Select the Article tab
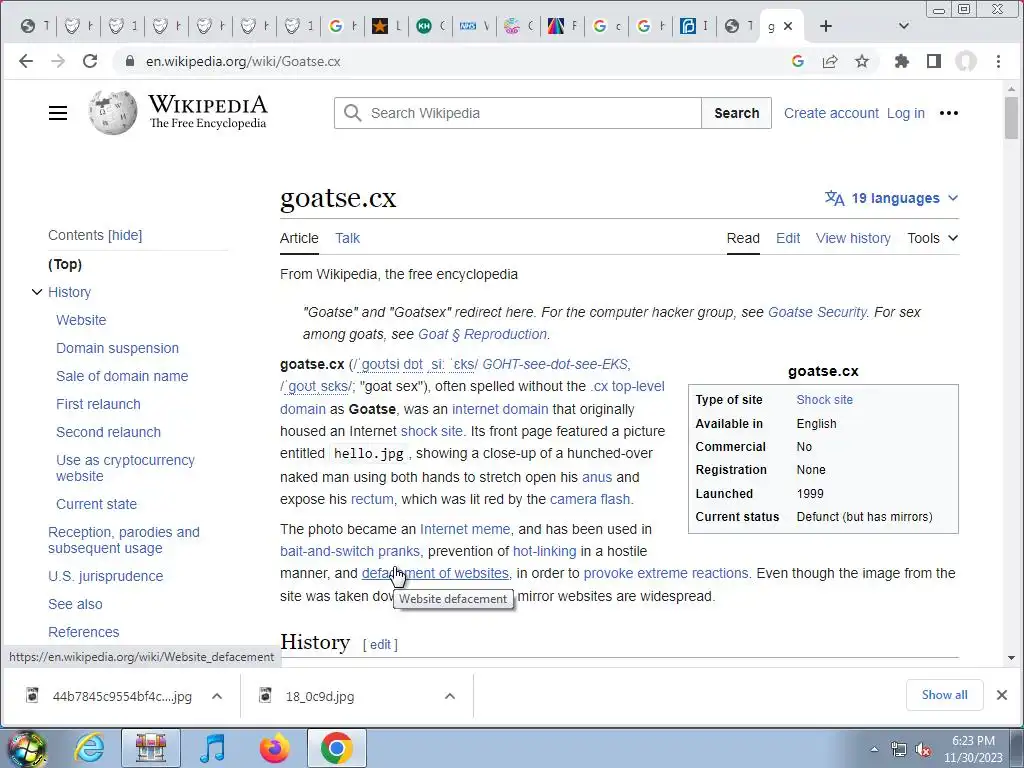The height and width of the screenshot is (768, 1024). tap(299, 238)
